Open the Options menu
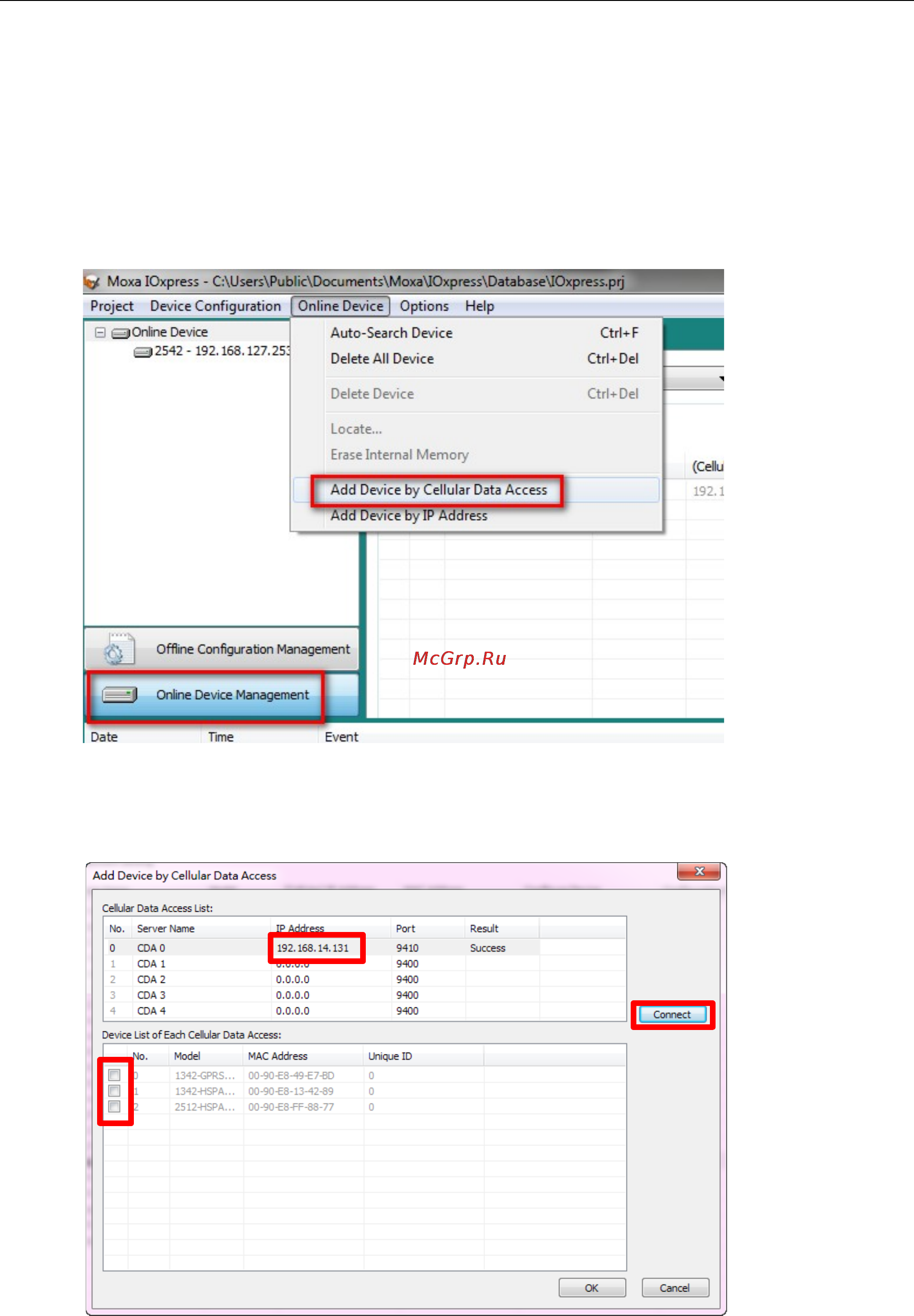Viewport: 914px width, 1316px height. (424, 306)
